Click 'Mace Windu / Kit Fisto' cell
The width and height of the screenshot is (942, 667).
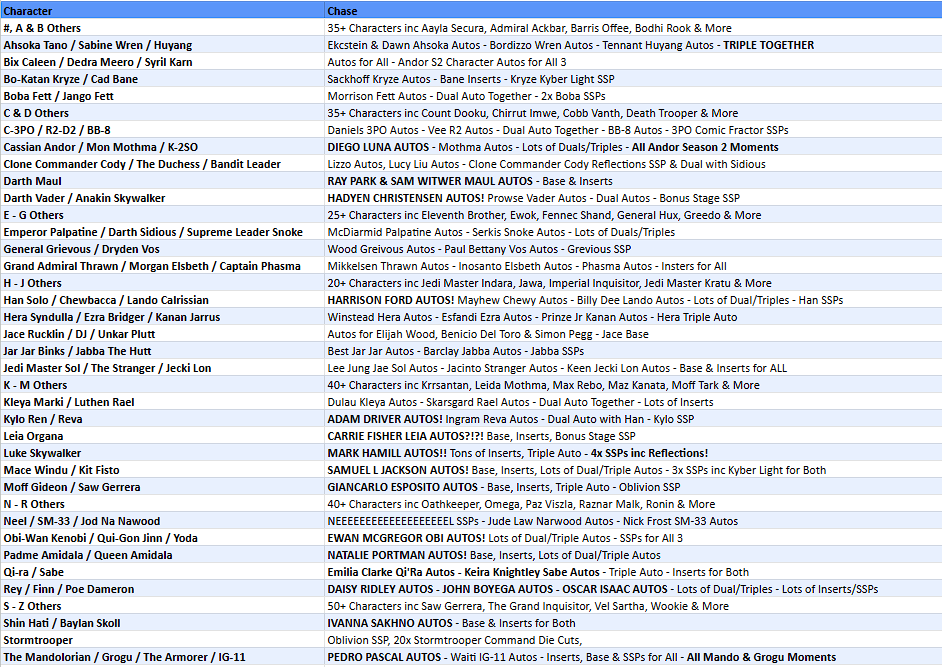coord(162,471)
